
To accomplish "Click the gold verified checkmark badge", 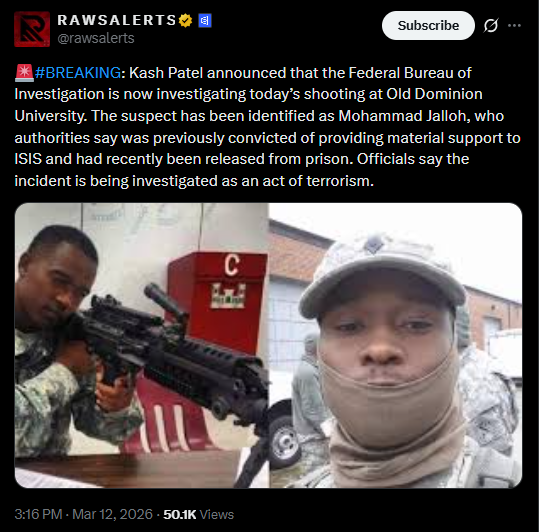I will pyautogui.click(x=186, y=20).
